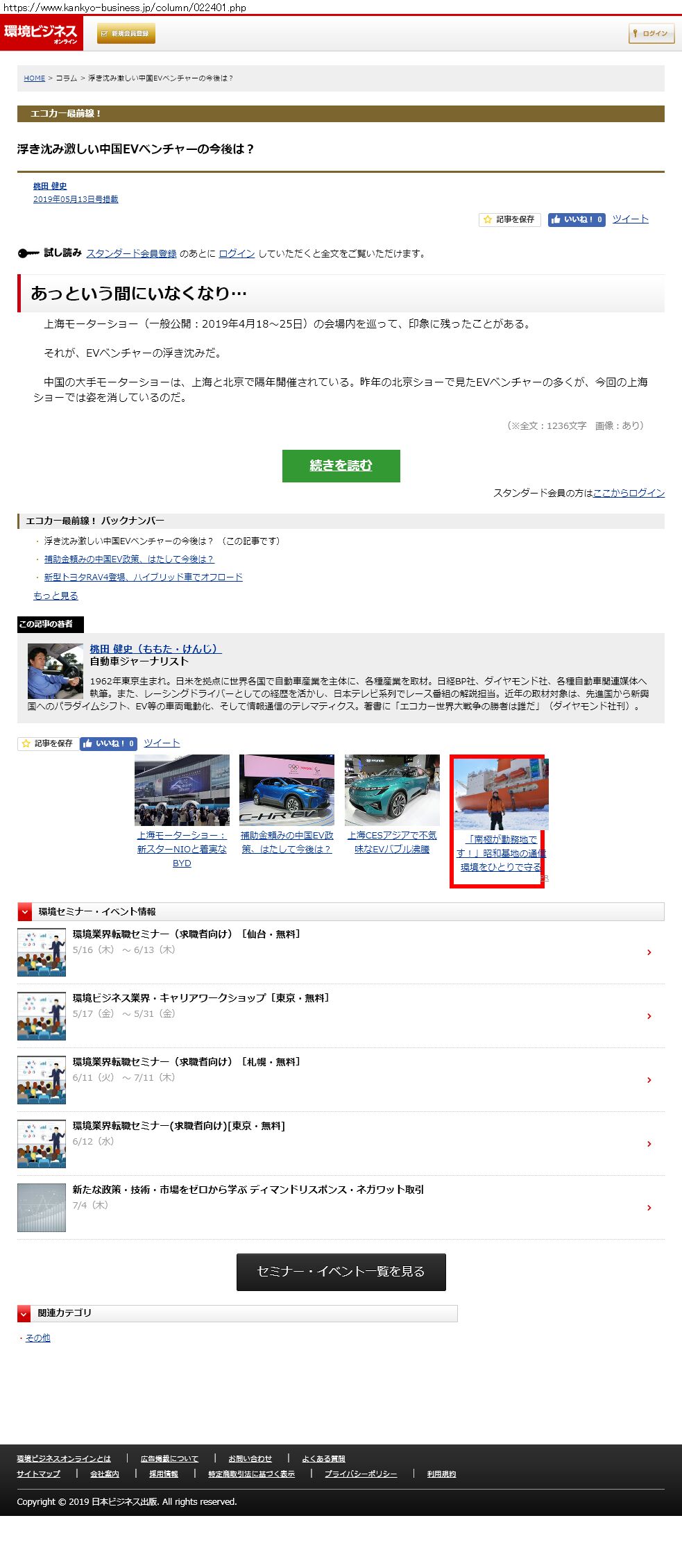Click red arrow icon beside 関連カテゴリ
This screenshot has height=1568, width=682.
(25, 1313)
